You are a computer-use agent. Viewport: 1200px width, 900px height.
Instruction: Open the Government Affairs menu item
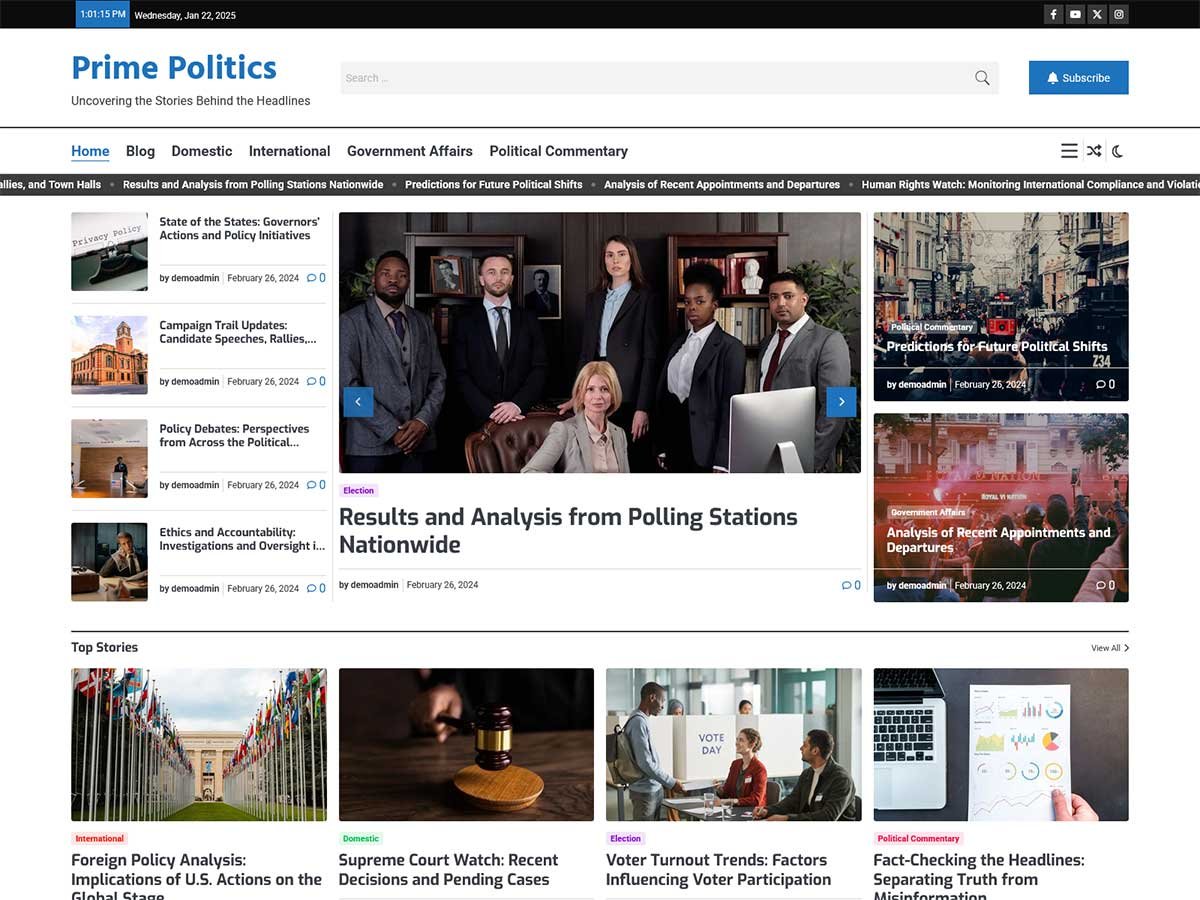click(410, 151)
